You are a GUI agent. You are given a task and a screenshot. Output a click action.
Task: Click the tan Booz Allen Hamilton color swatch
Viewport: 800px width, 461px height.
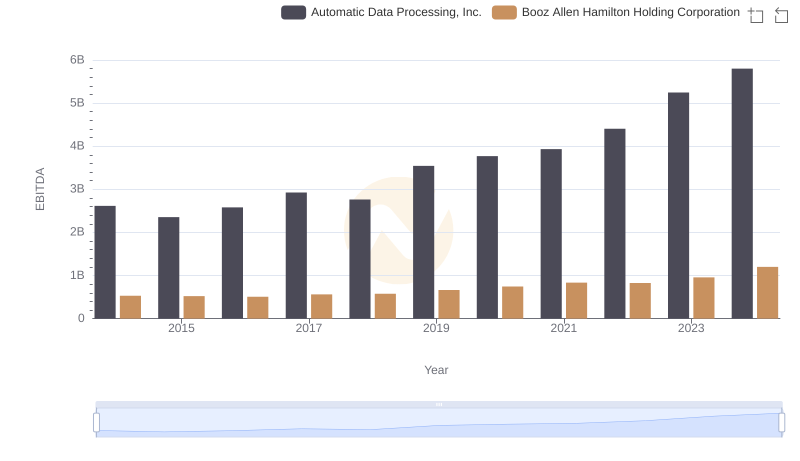[504, 12]
